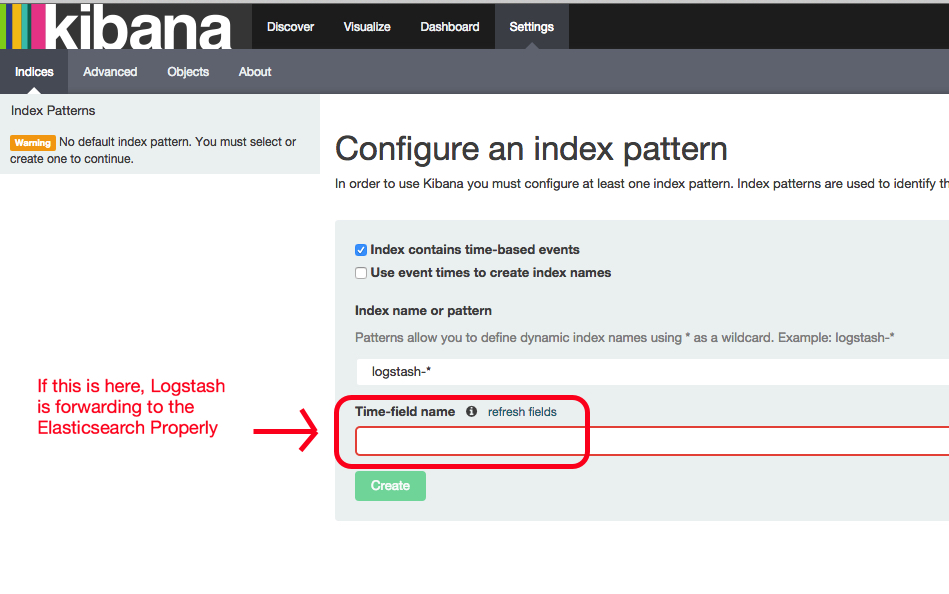Click the green Create button
The image size is (949, 594).
click(x=390, y=486)
